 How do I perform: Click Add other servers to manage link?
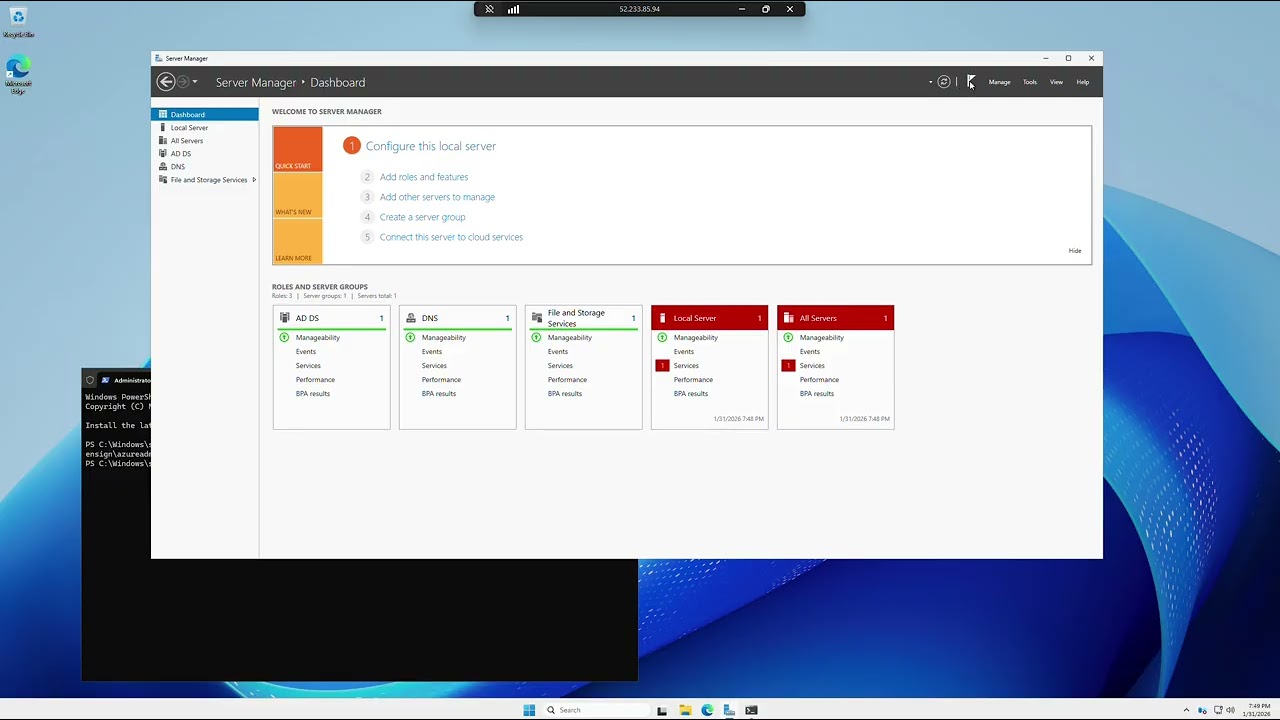click(x=437, y=197)
